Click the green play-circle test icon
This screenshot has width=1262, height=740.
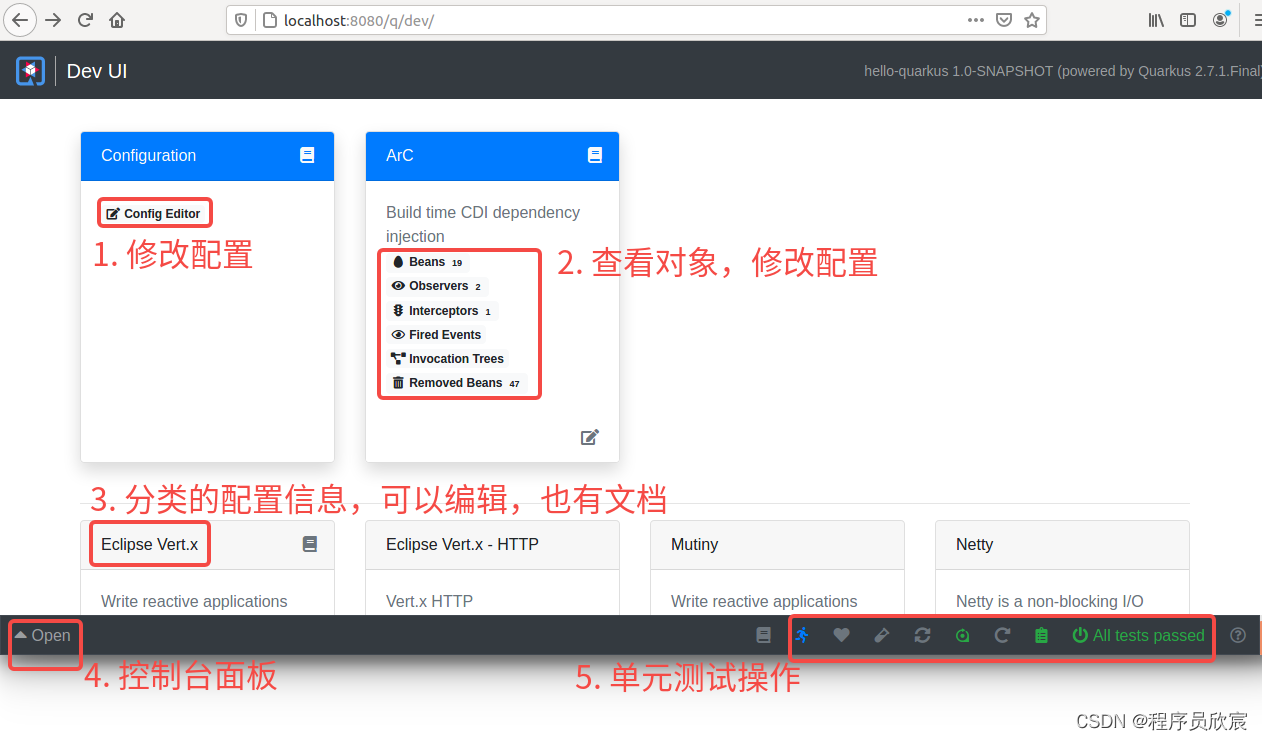pyautogui.click(x=961, y=635)
